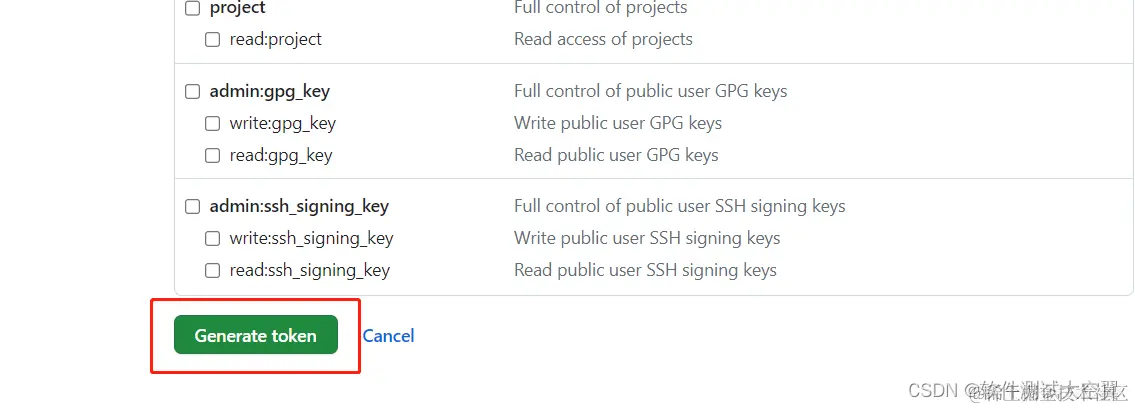Screen dimensions: 1135x410
Task: Click the read:ssh_signing_key label text
Action: (x=310, y=271)
